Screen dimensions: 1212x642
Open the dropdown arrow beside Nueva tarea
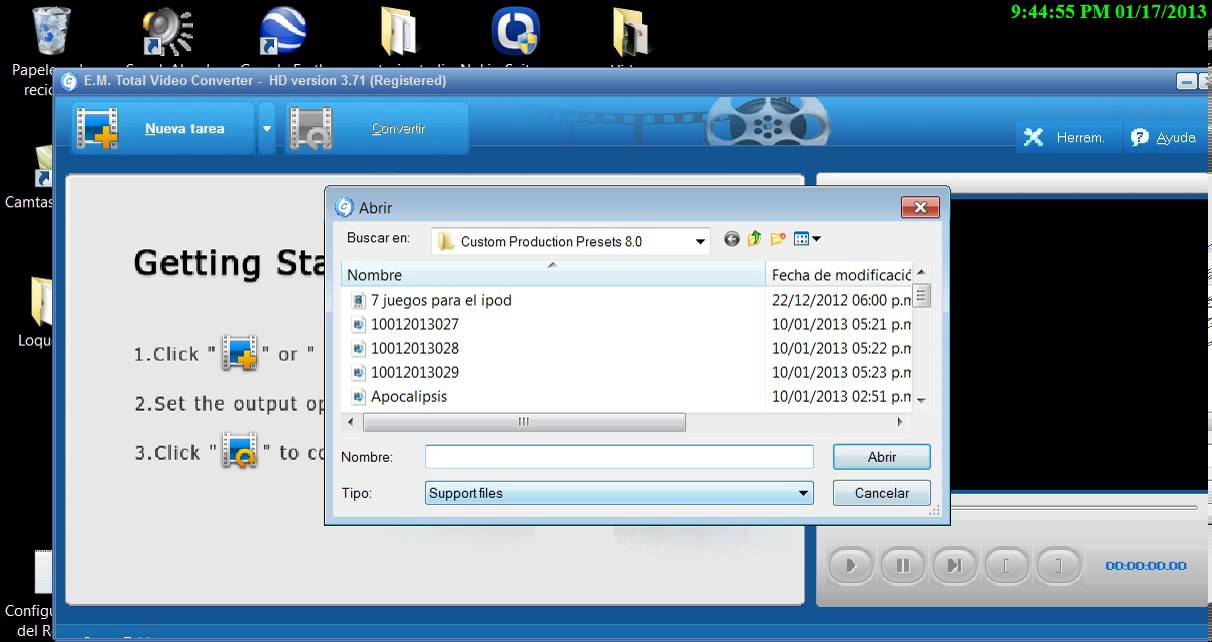[x=267, y=128]
